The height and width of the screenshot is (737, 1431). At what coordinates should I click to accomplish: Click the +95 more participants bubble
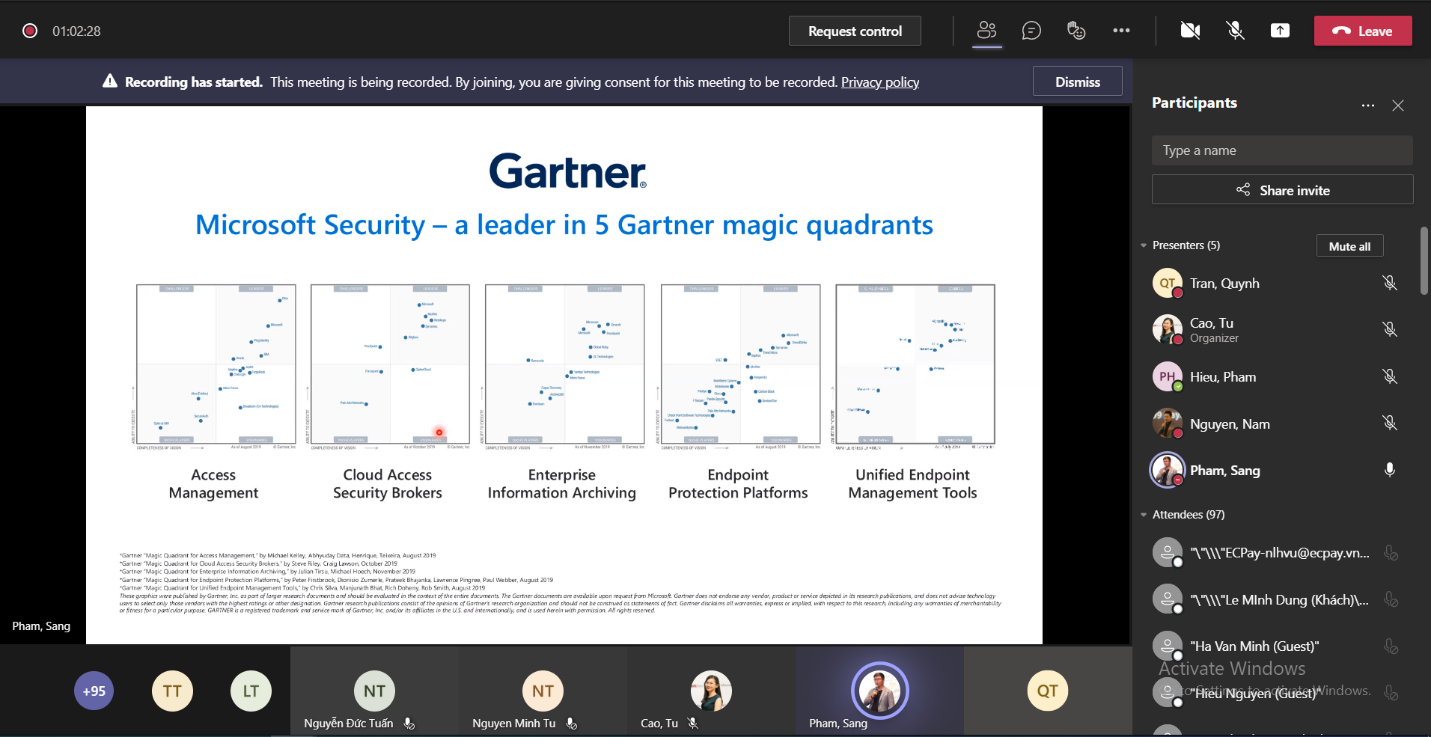94,691
